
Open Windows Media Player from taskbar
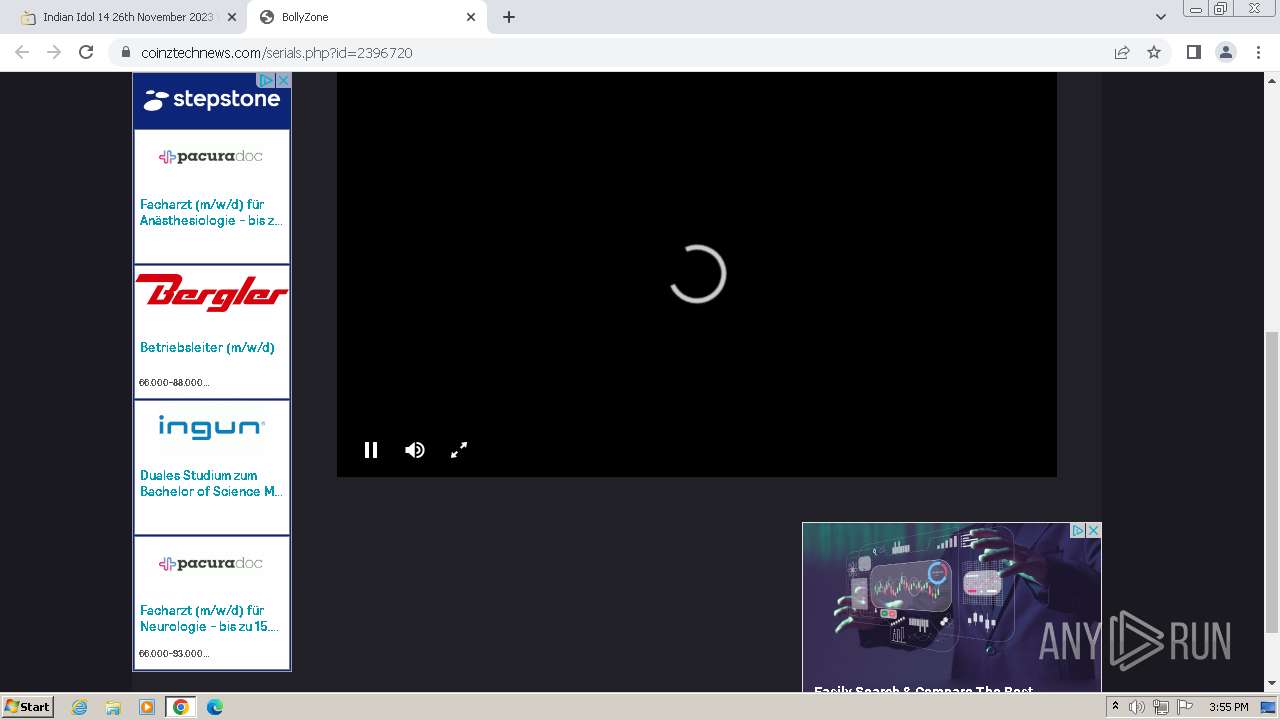[x=147, y=707]
